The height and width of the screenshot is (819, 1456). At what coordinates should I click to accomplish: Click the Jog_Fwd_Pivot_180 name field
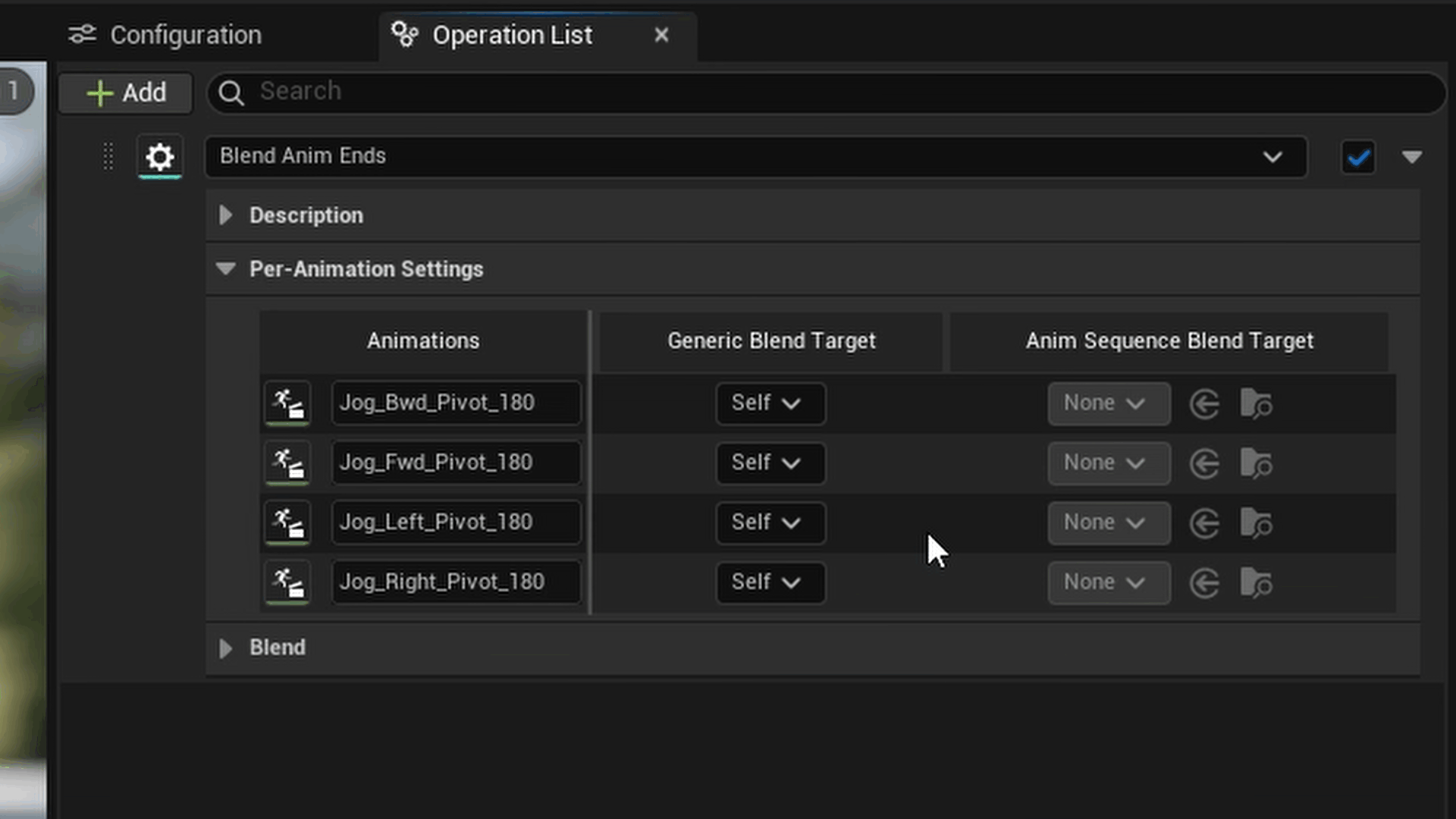point(456,463)
